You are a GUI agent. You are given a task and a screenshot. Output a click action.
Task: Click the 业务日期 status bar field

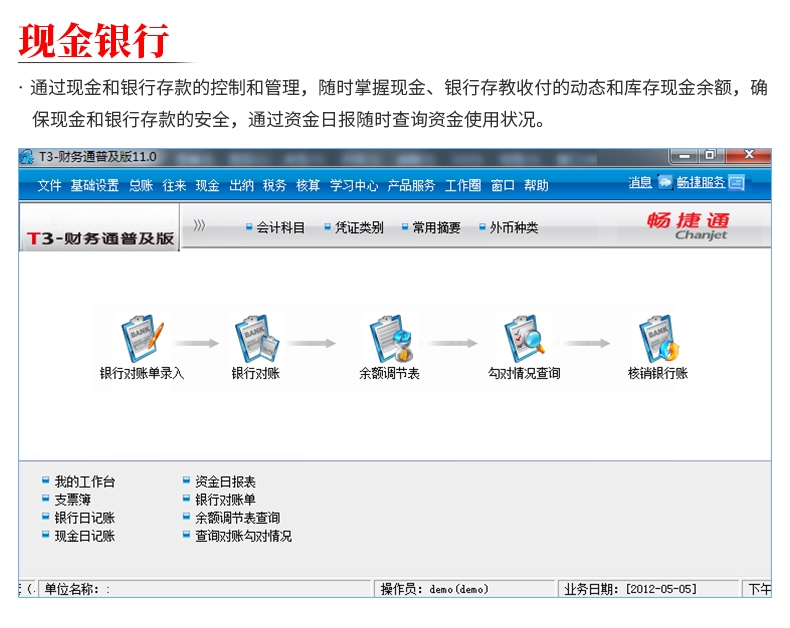[x=631, y=589]
